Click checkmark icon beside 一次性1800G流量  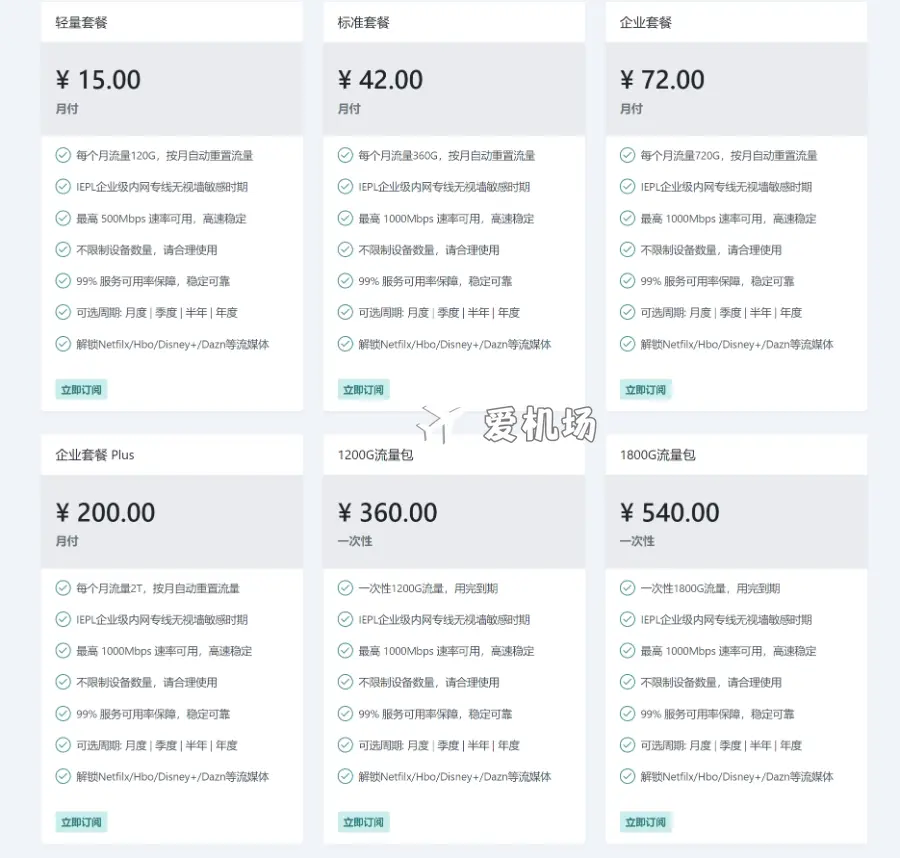pyautogui.click(x=627, y=588)
